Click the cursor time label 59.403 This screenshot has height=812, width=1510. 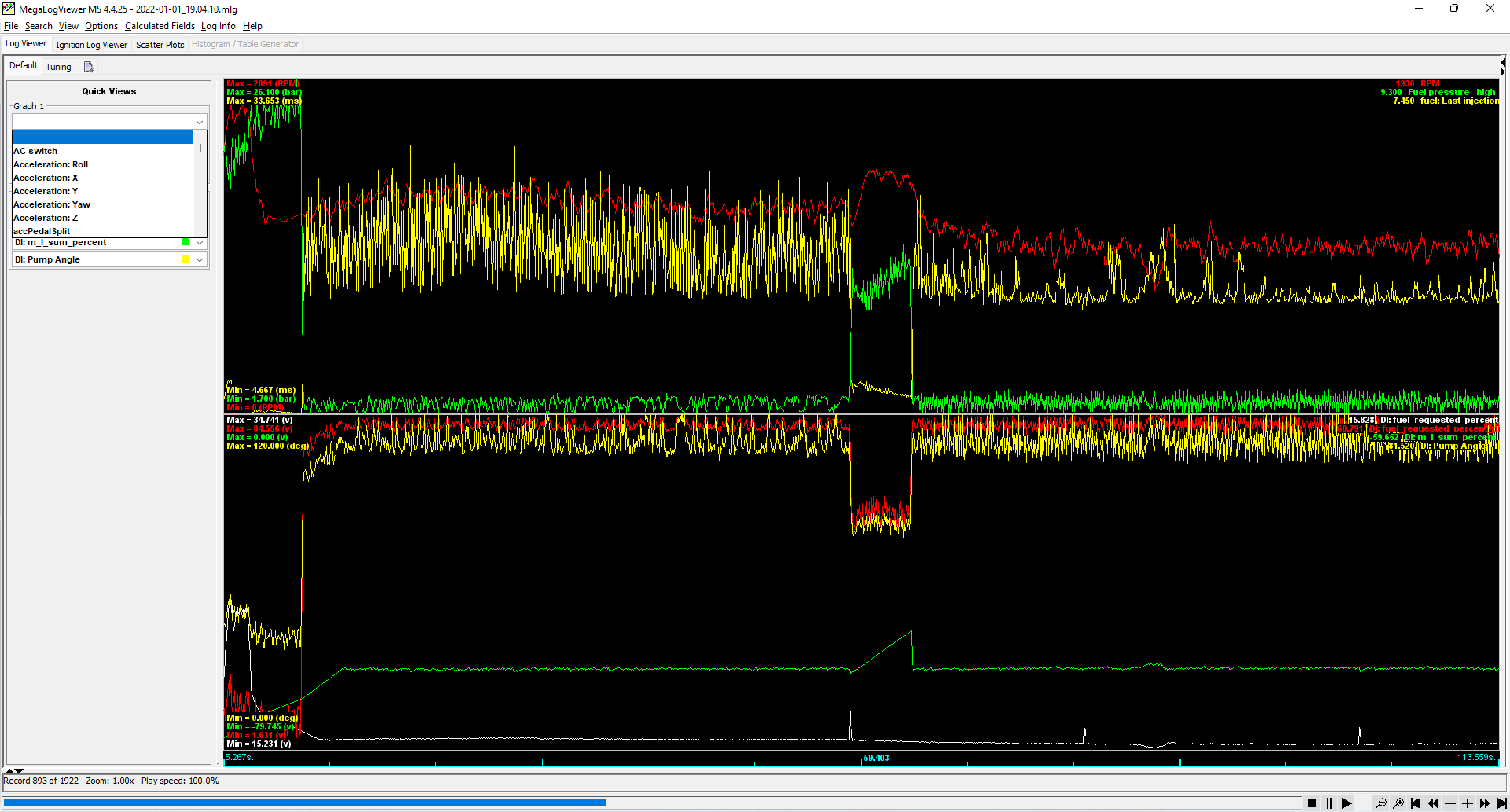pyautogui.click(x=876, y=759)
